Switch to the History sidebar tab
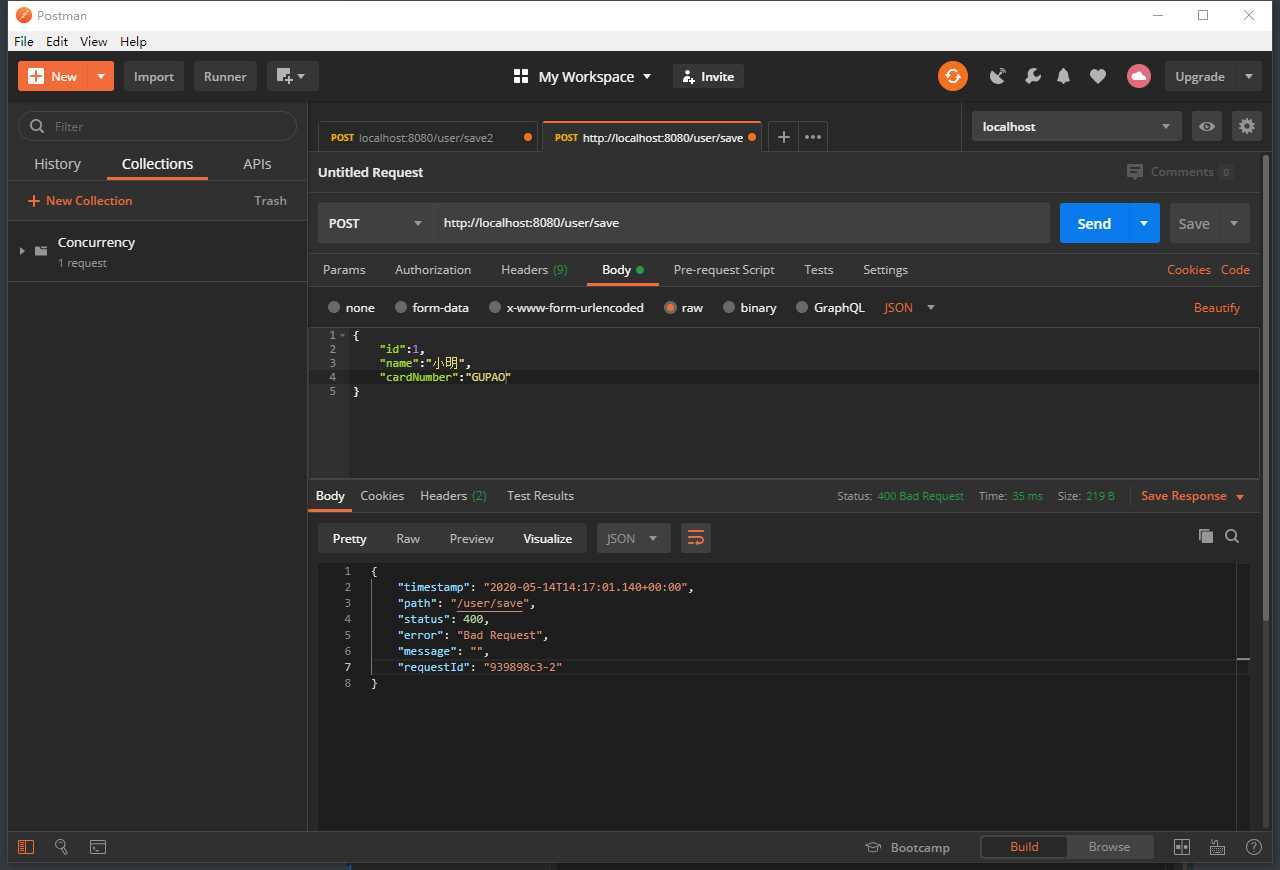1280x870 pixels. point(57,164)
